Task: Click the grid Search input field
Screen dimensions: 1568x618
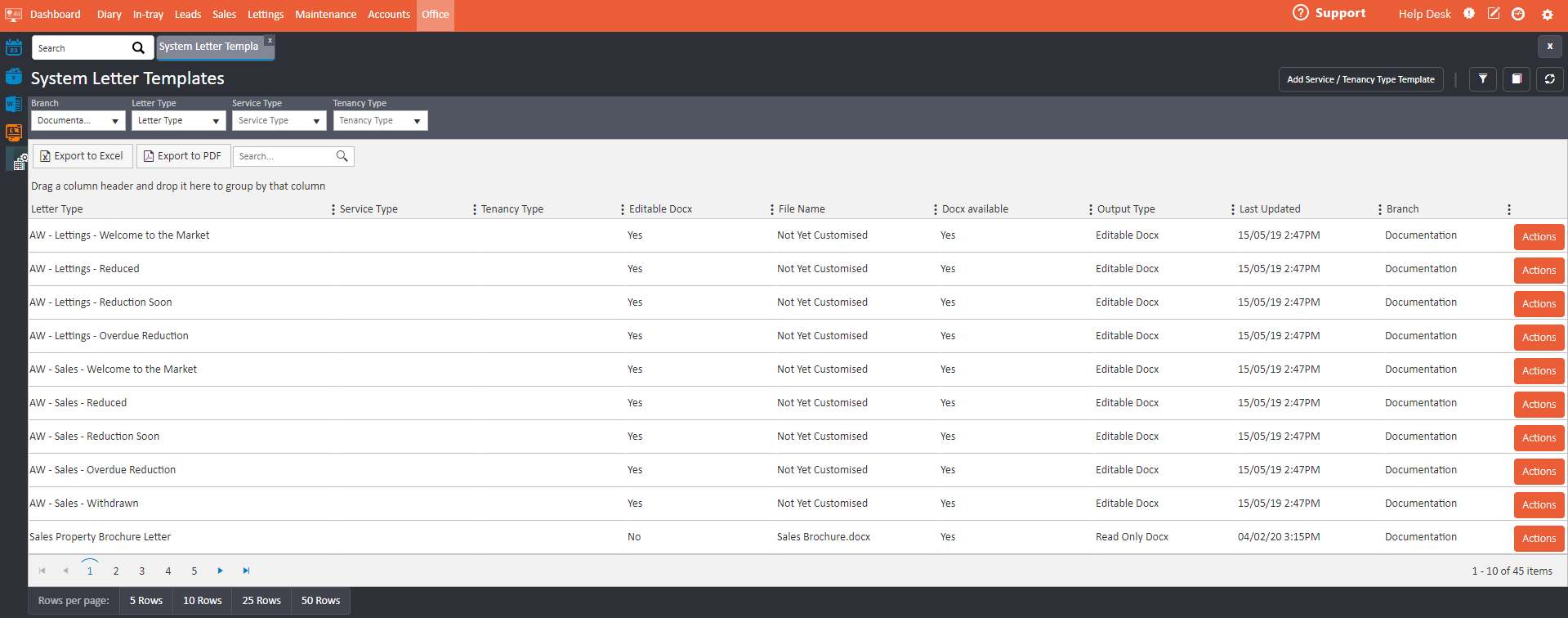Action: point(285,156)
